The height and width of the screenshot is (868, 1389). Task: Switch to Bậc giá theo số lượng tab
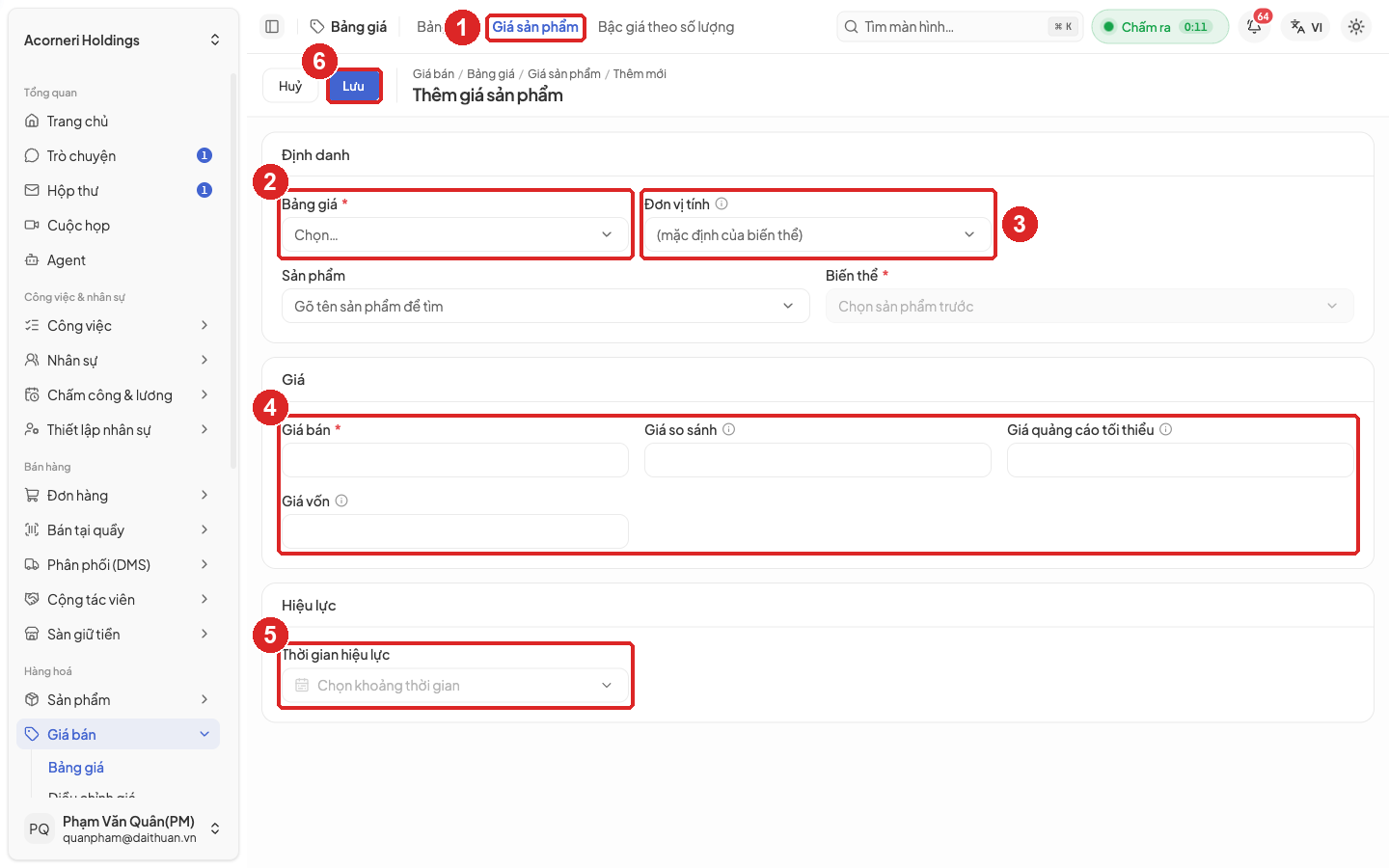pyautogui.click(x=666, y=27)
